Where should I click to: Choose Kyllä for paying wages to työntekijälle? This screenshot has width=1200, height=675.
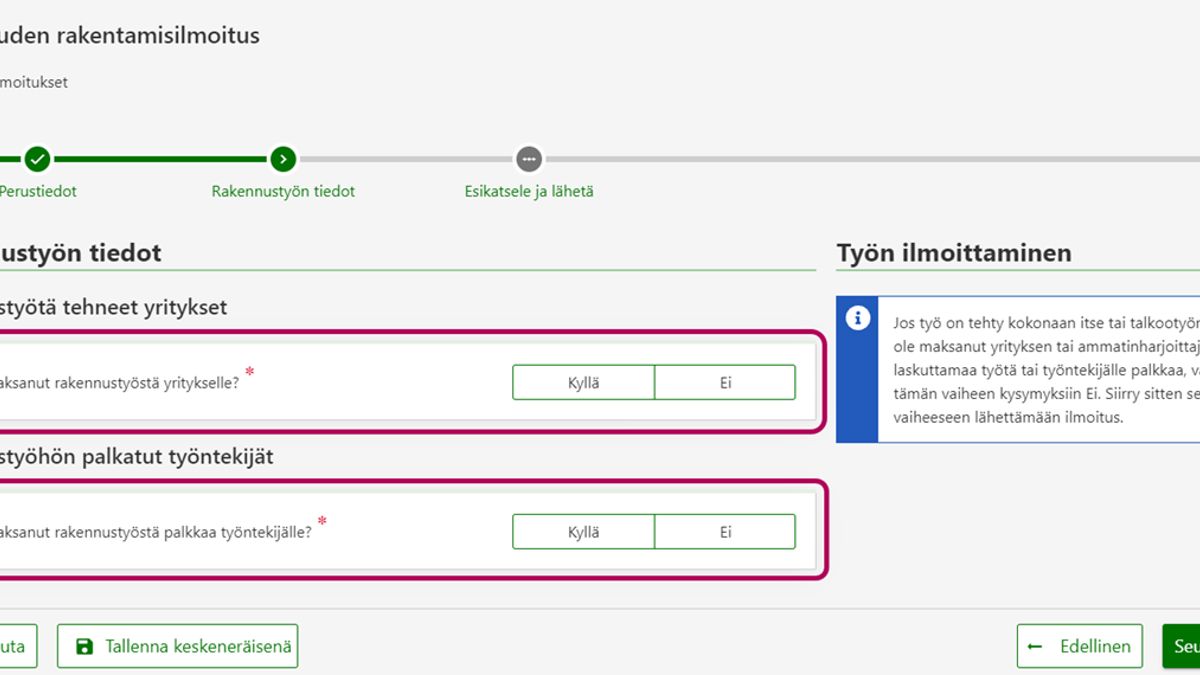[x=584, y=532]
